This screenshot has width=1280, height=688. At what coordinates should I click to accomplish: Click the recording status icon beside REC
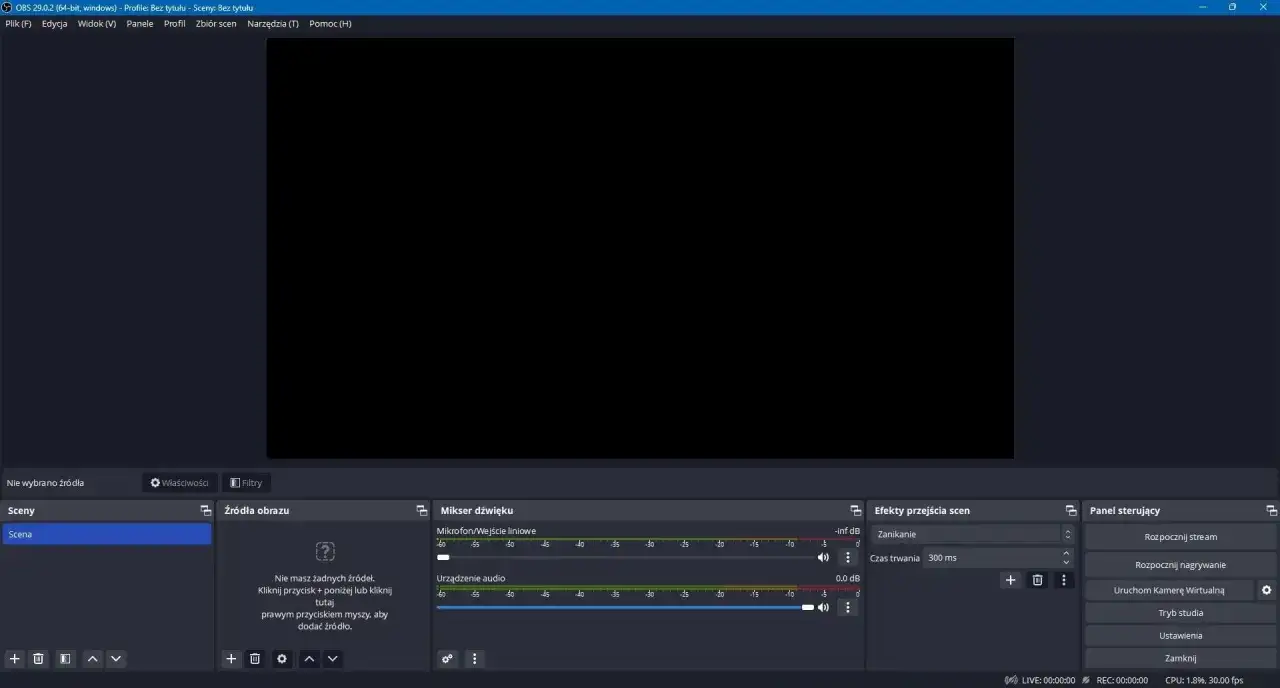(x=1086, y=680)
